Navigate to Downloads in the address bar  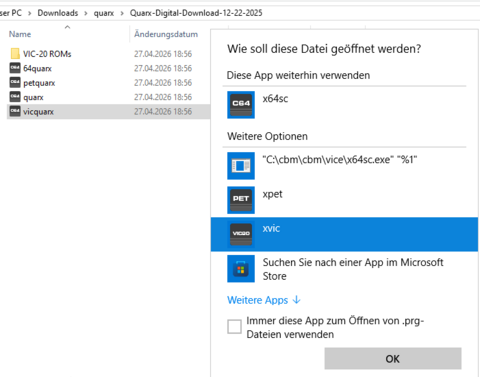pyautogui.click(x=58, y=13)
